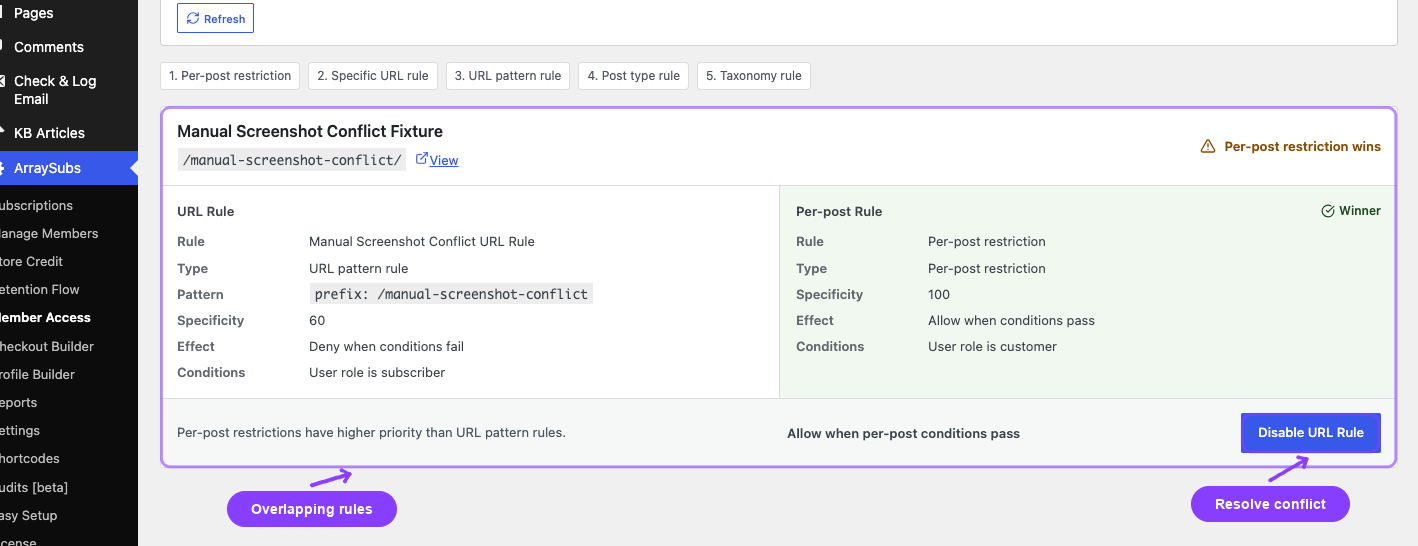
Task: Click the 'Manual Screenshot Conflict Fixture' heading
Action: pyautogui.click(x=310, y=131)
